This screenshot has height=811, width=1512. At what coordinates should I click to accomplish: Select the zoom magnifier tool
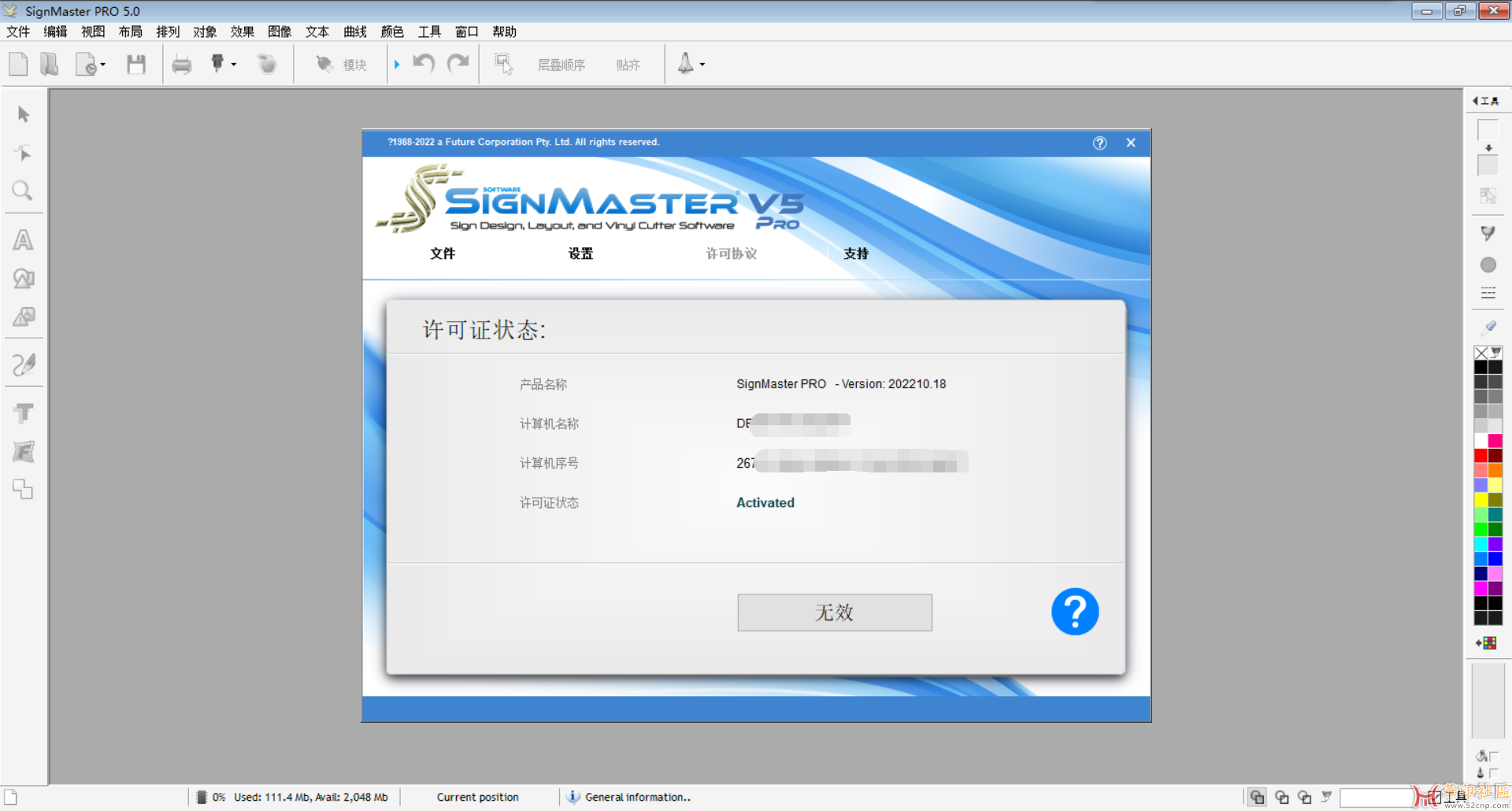(x=23, y=191)
